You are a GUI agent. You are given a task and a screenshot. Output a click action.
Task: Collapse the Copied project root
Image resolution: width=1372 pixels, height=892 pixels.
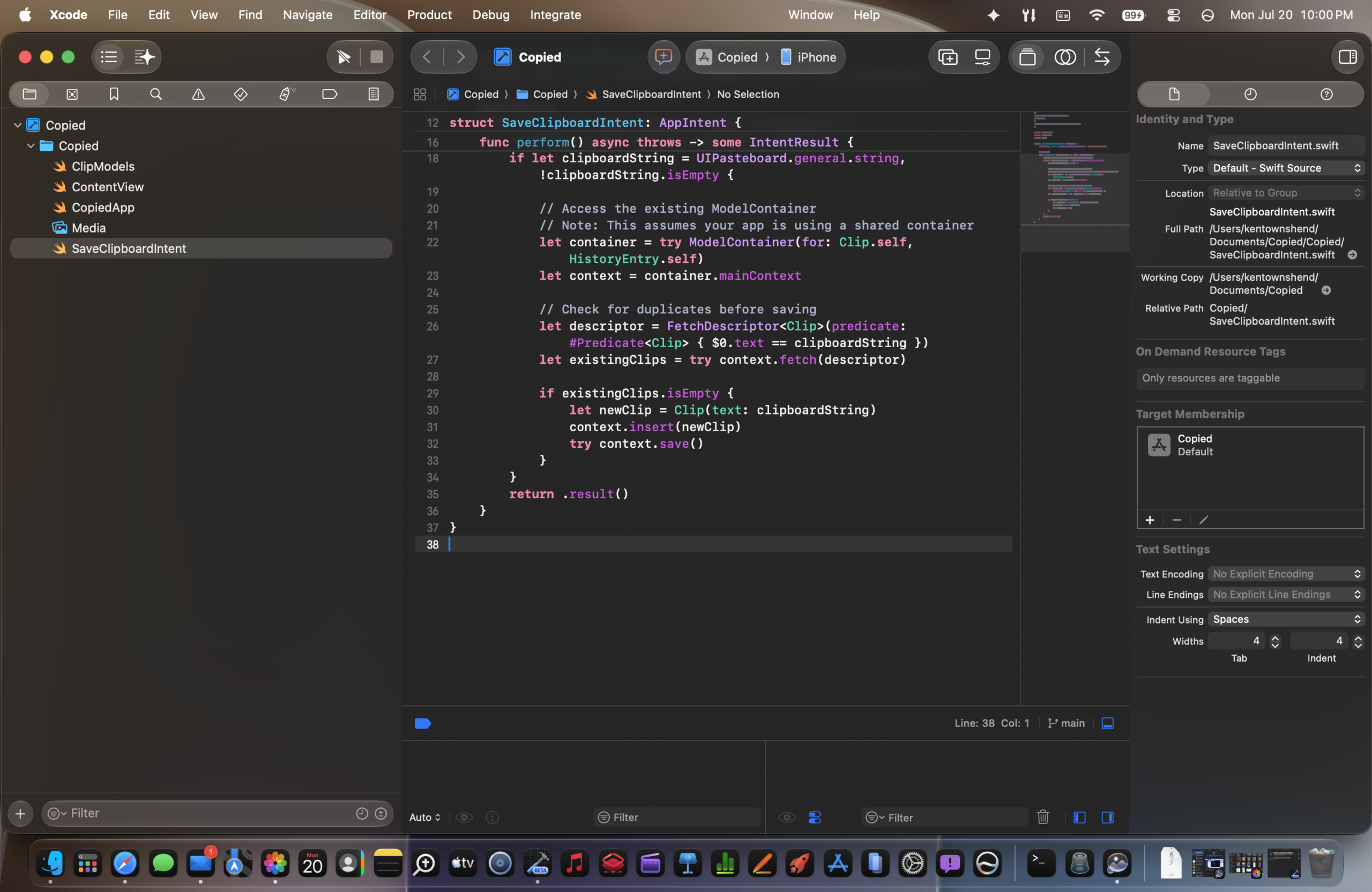point(18,125)
